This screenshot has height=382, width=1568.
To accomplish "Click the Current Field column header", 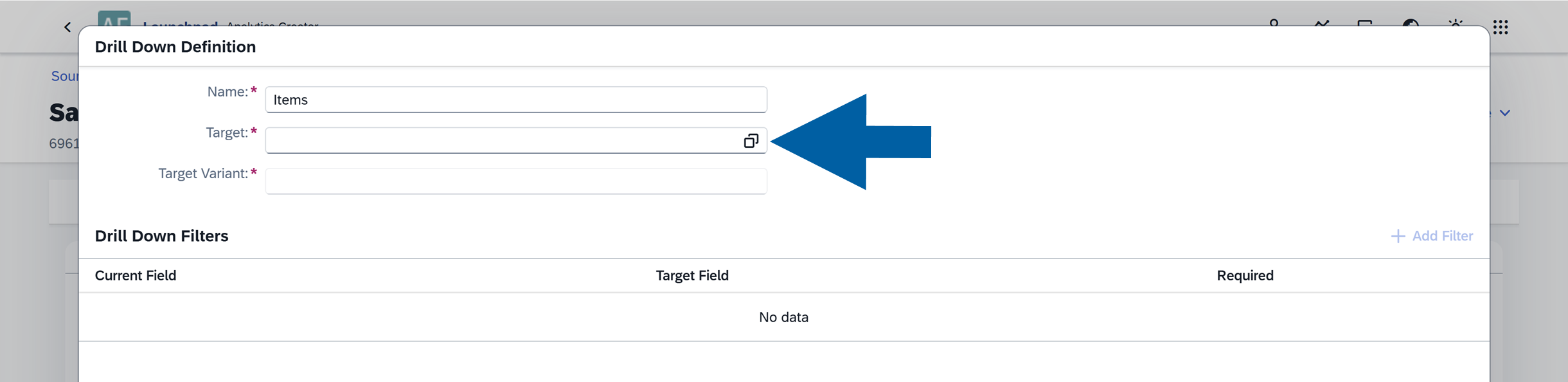I will pyautogui.click(x=136, y=275).
